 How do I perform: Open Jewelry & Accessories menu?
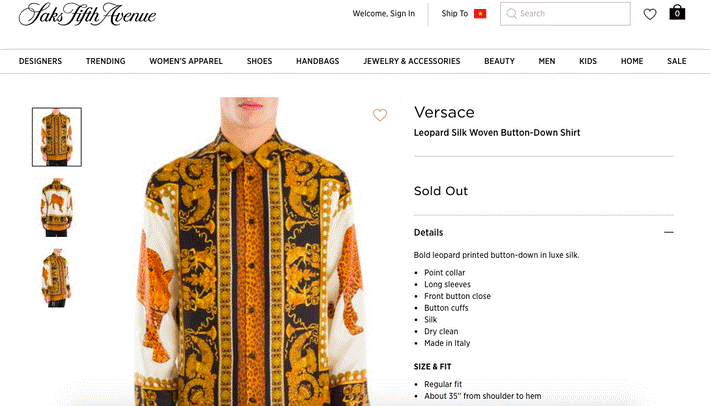point(412,61)
